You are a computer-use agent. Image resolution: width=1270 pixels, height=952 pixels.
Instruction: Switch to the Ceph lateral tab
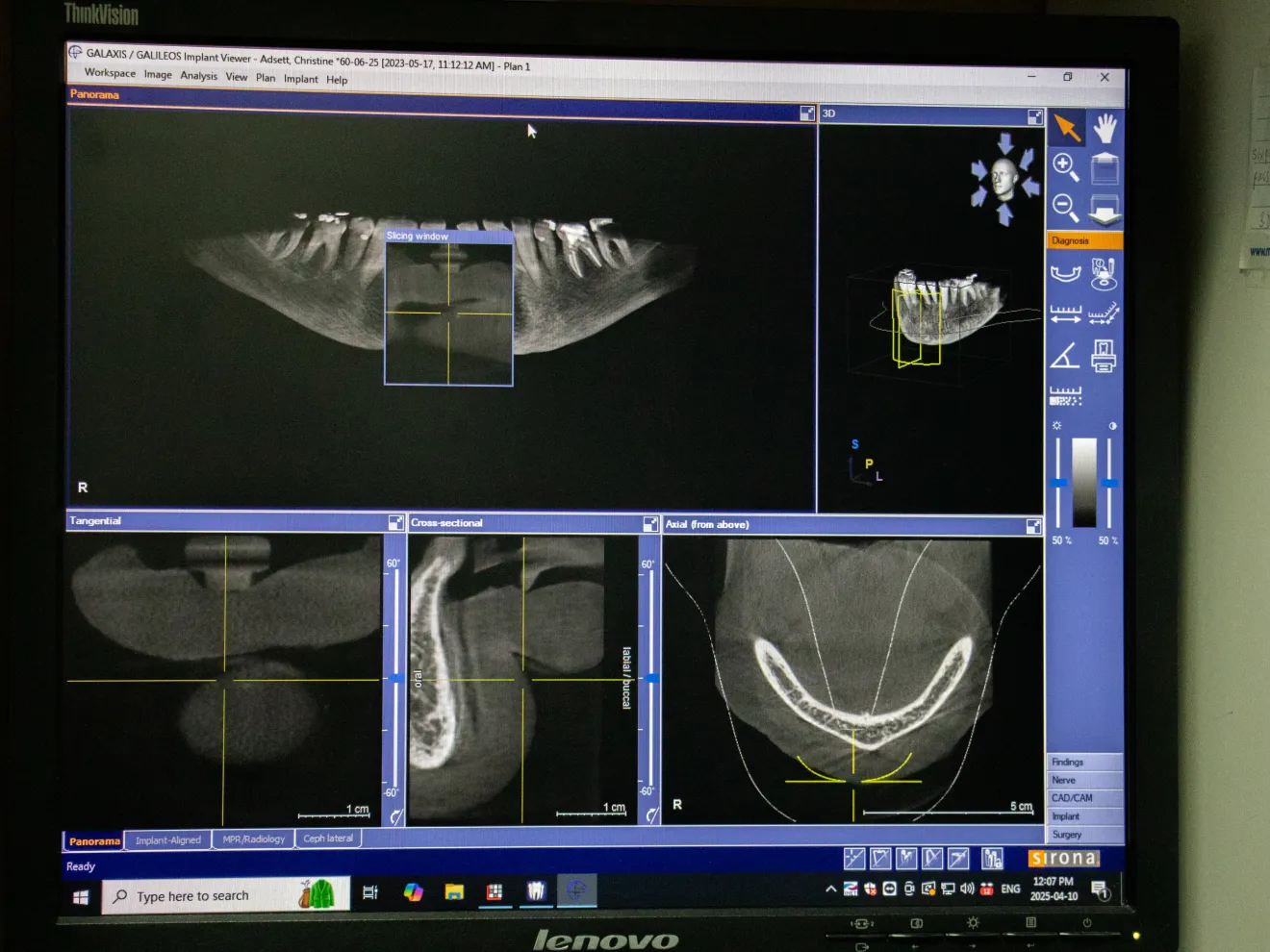coord(328,838)
